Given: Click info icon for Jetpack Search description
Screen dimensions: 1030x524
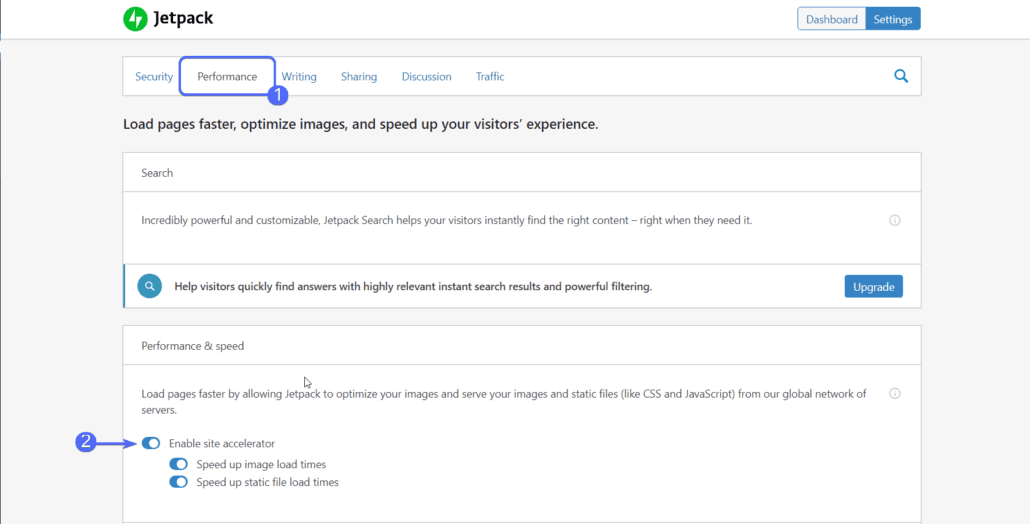Looking at the screenshot, I should point(895,221).
